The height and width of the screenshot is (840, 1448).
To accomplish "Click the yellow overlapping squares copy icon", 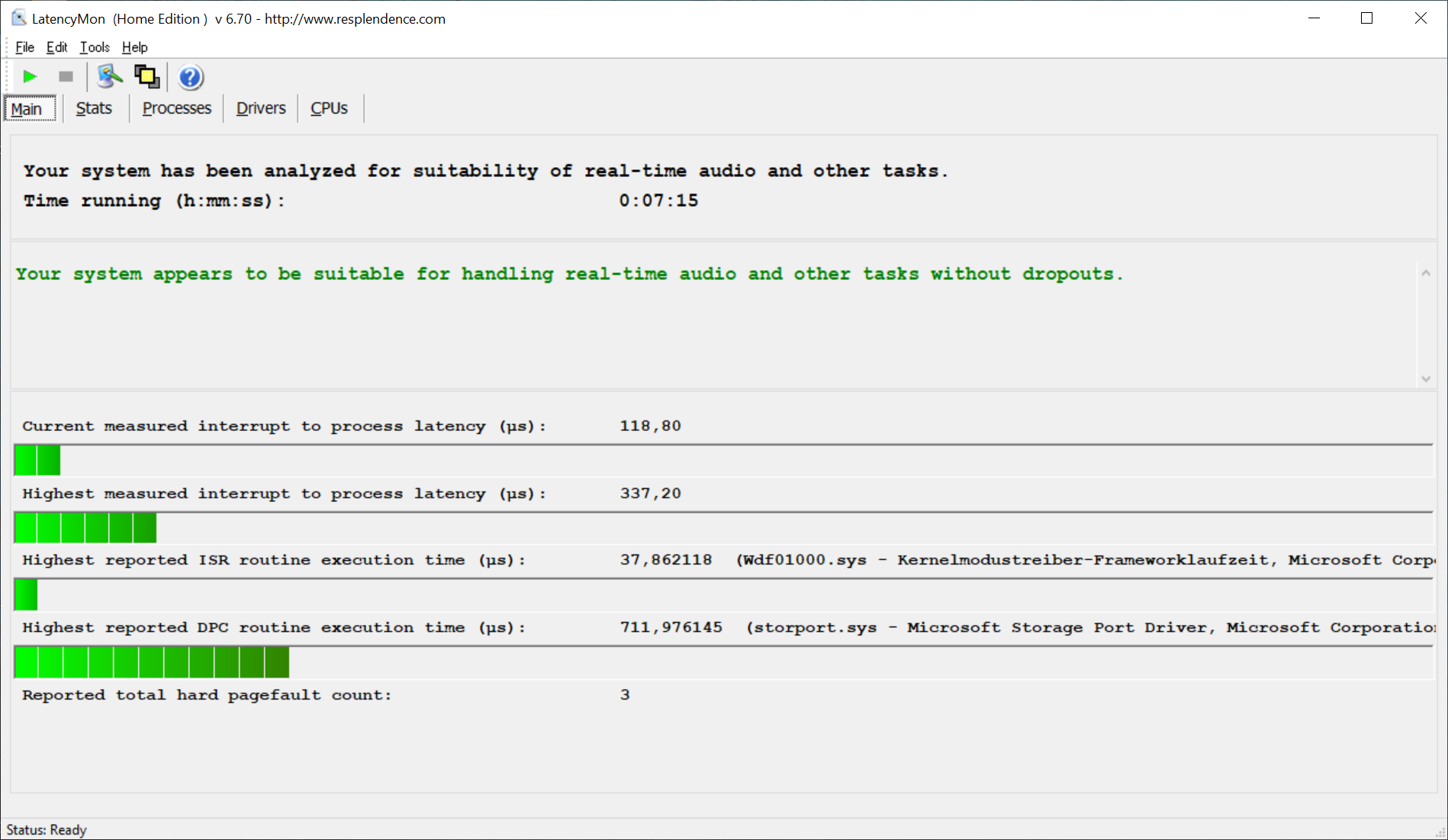I will click(x=146, y=76).
